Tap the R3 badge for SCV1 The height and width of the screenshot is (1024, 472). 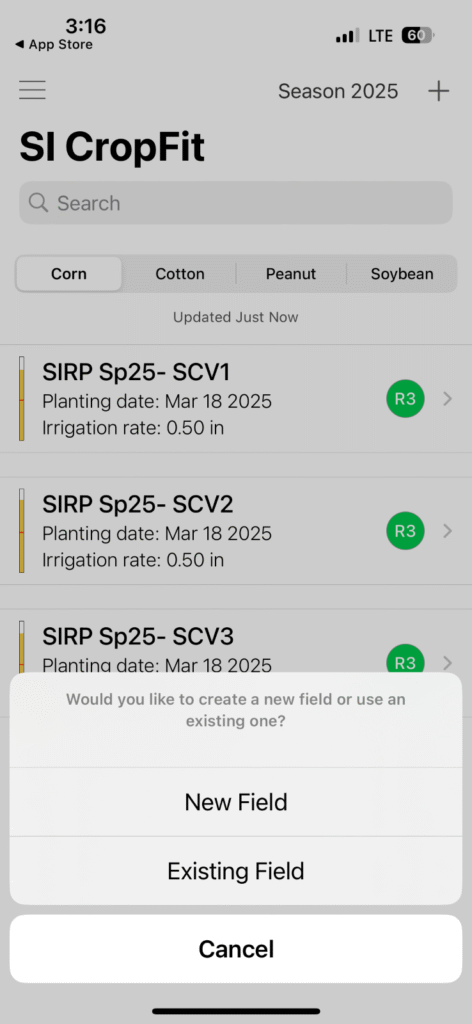tap(405, 398)
